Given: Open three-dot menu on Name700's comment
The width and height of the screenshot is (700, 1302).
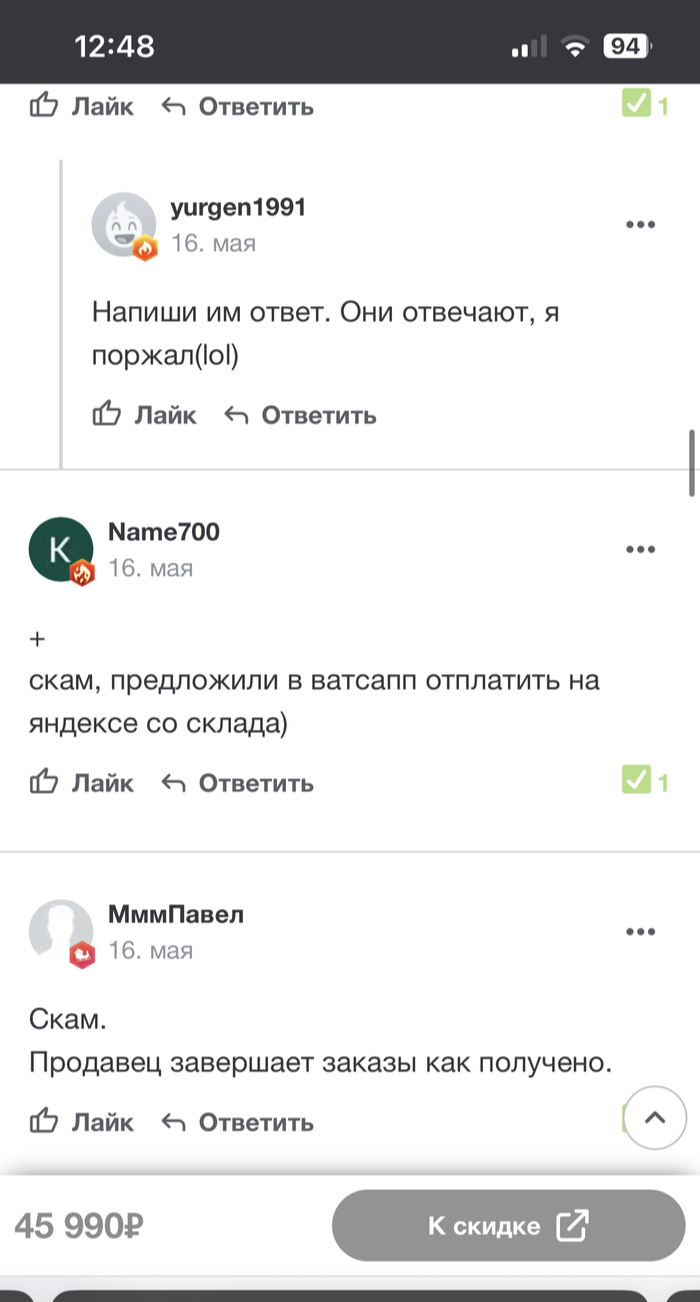Looking at the screenshot, I should (x=640, y=549).
